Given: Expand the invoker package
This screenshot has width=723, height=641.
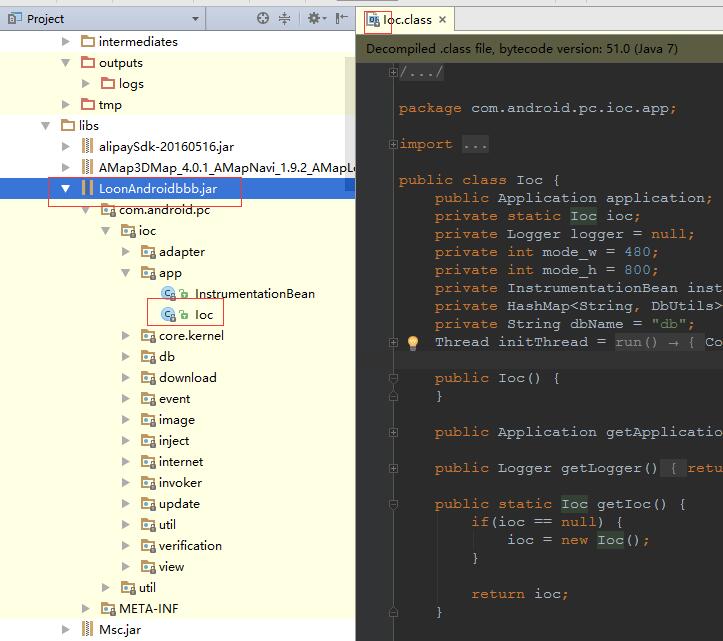Looking at the screenshot, I should tap(125, 482).
